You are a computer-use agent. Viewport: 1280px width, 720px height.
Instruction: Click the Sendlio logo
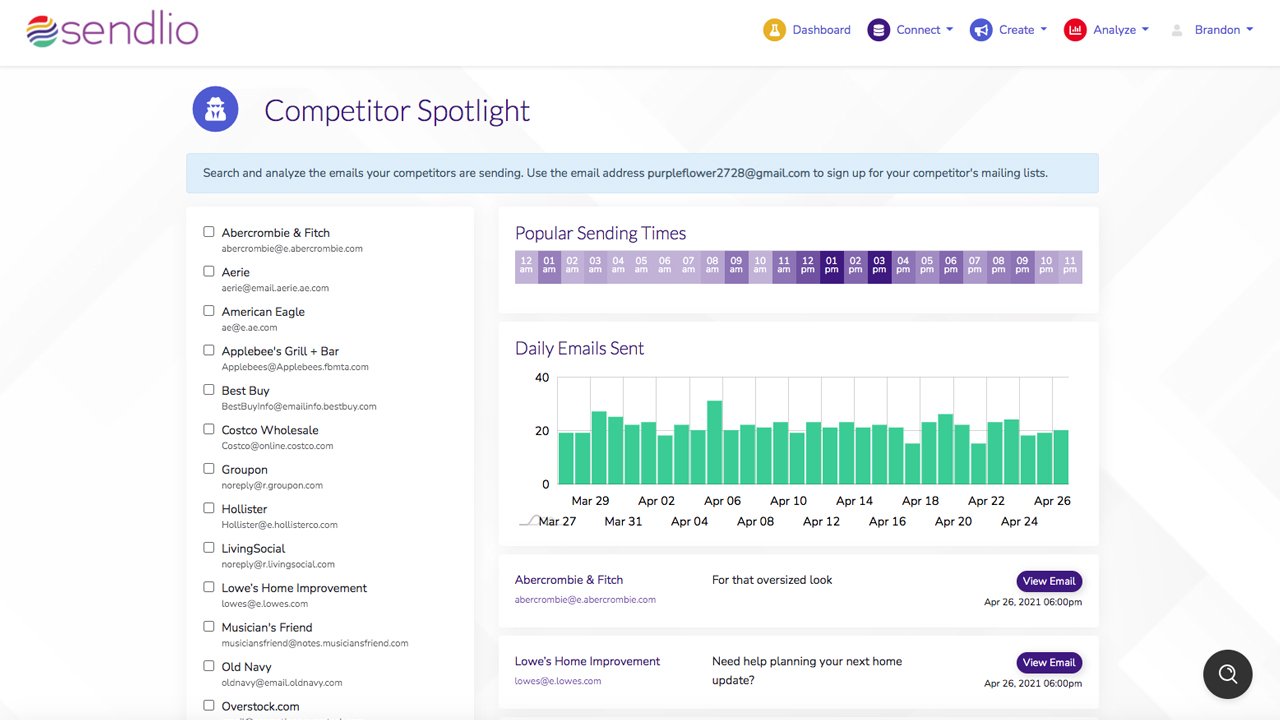[112, 30]
